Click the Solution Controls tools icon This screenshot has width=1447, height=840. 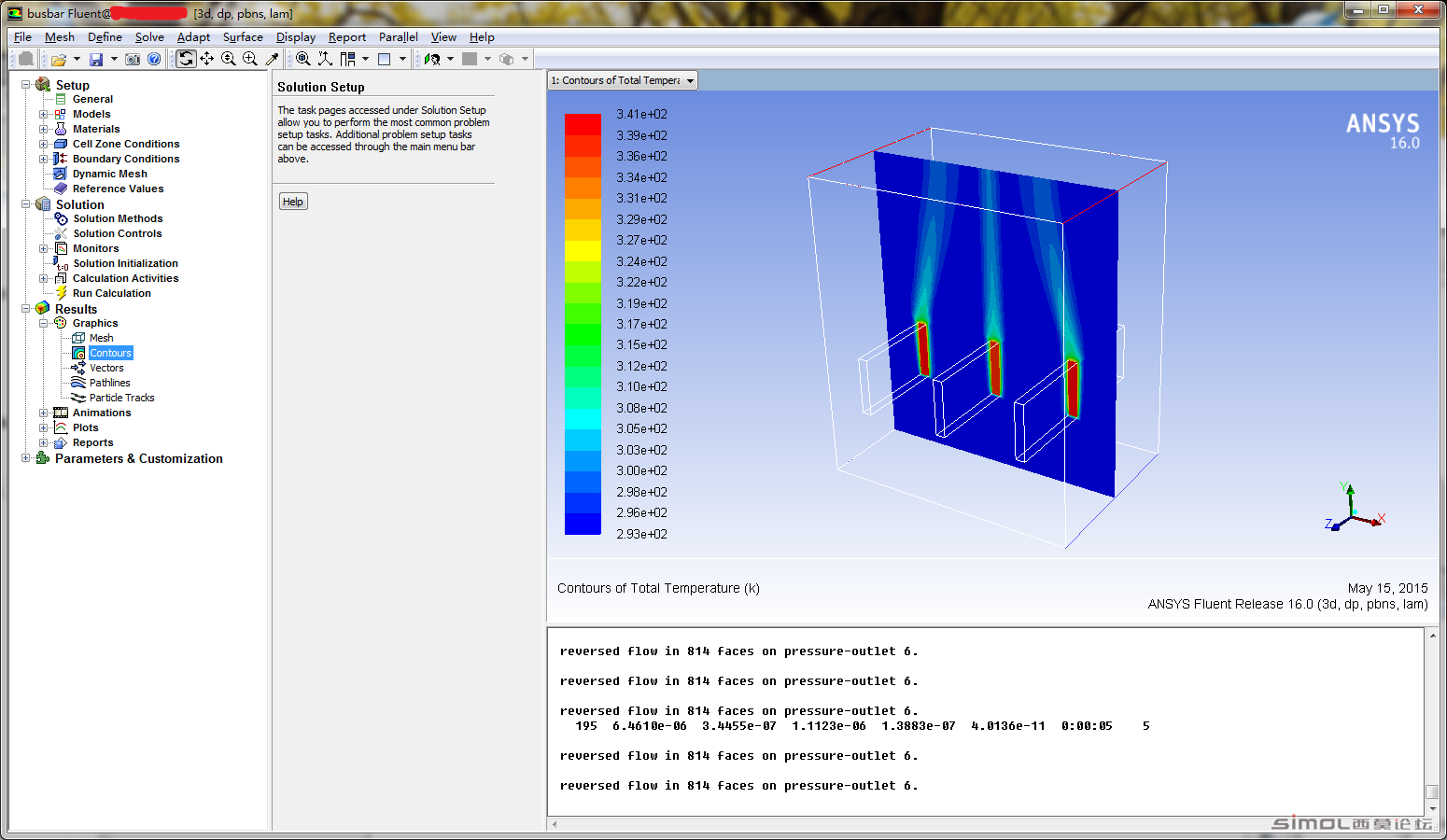click(62, 233)
